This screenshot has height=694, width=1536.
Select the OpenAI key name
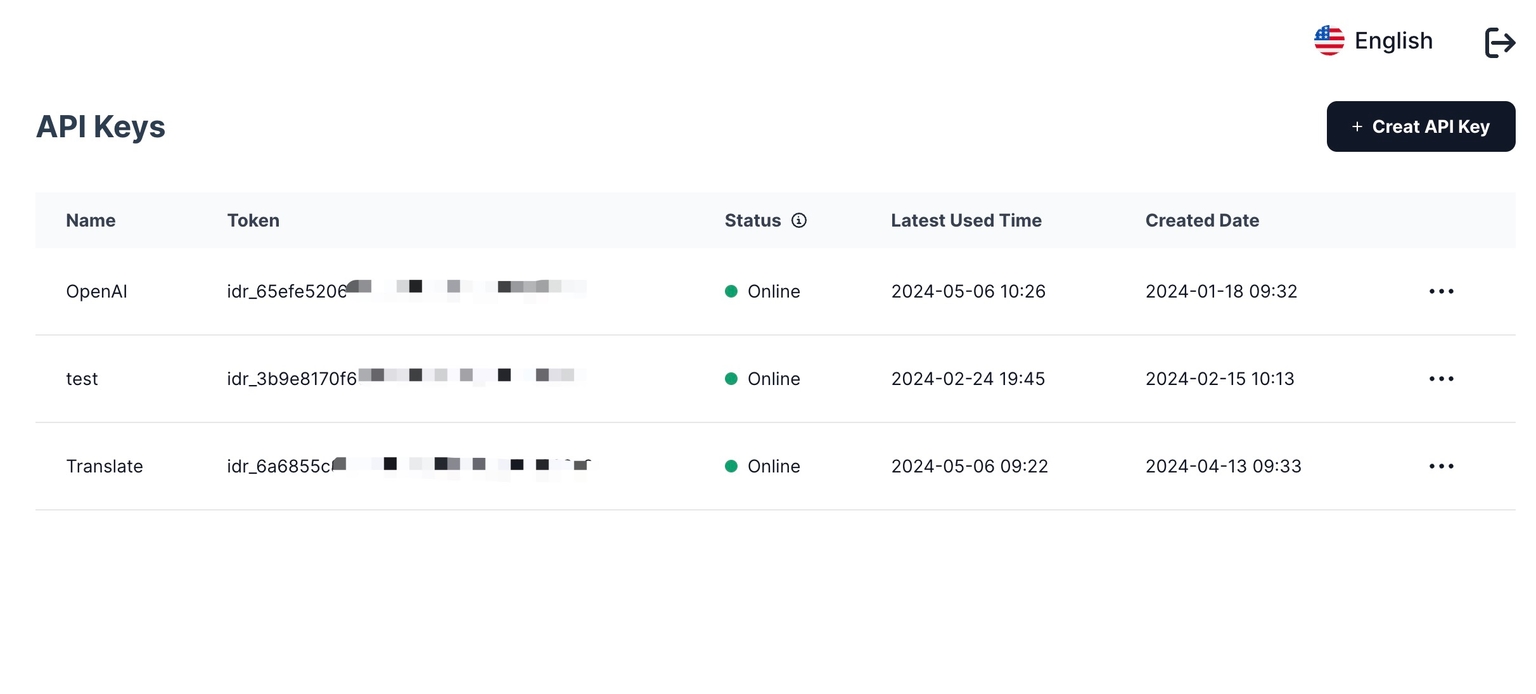96,292
